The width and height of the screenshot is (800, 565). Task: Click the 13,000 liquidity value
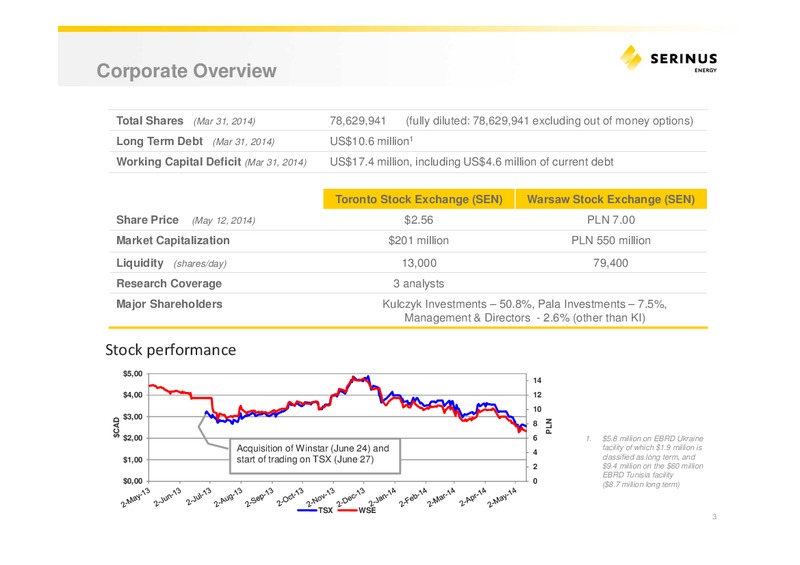(x=419, y=263)
